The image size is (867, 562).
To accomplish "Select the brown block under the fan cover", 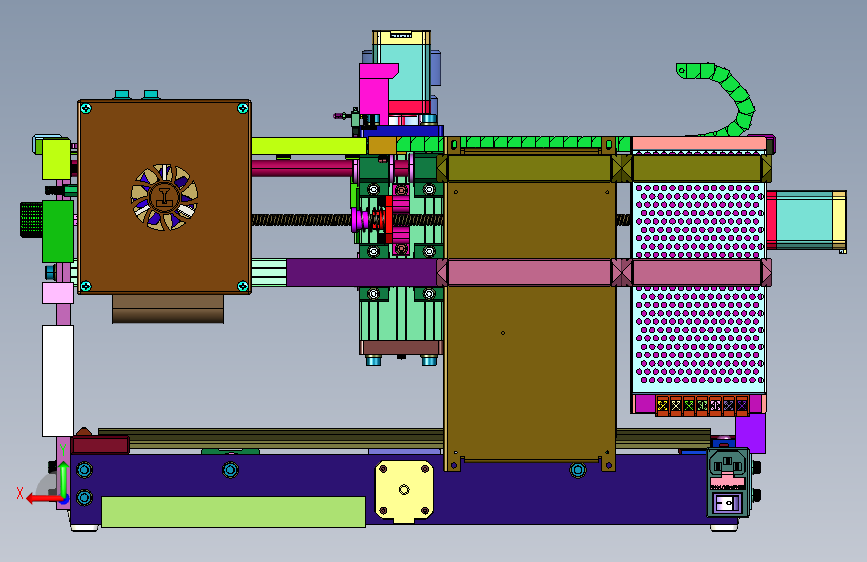I will (x=168, y=309).
